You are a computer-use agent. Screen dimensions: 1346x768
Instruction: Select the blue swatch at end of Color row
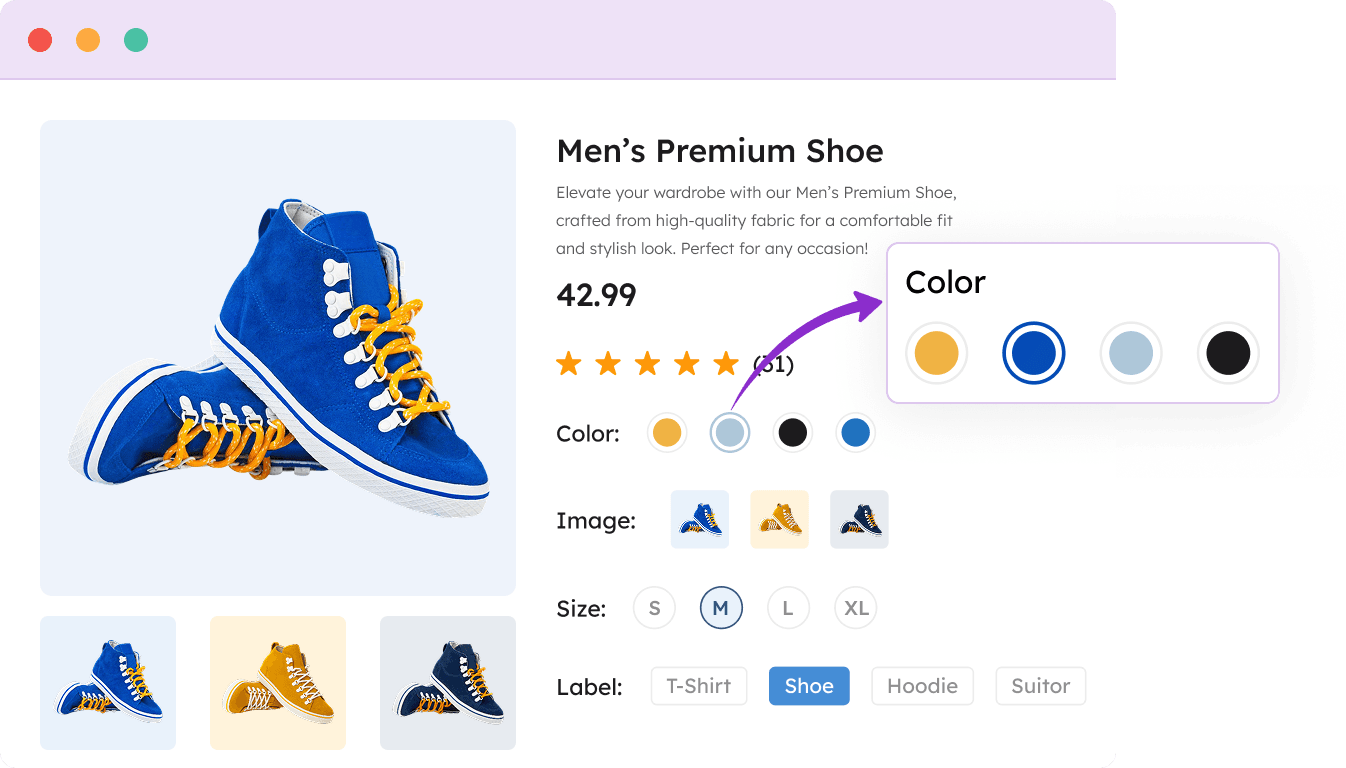point(855,433)
